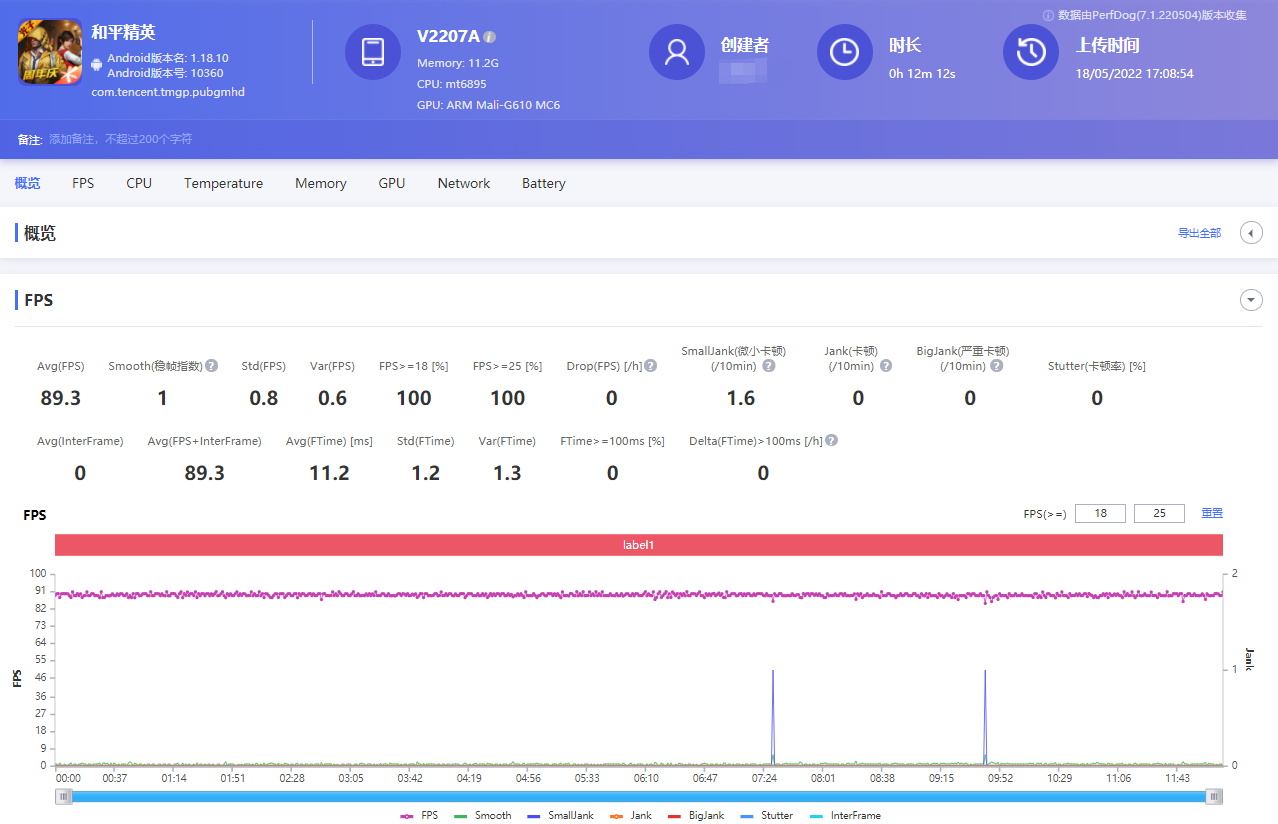1278x824 pixels.
Task: Click the Smooth help question mark icon
Action: tap(212, 366)
